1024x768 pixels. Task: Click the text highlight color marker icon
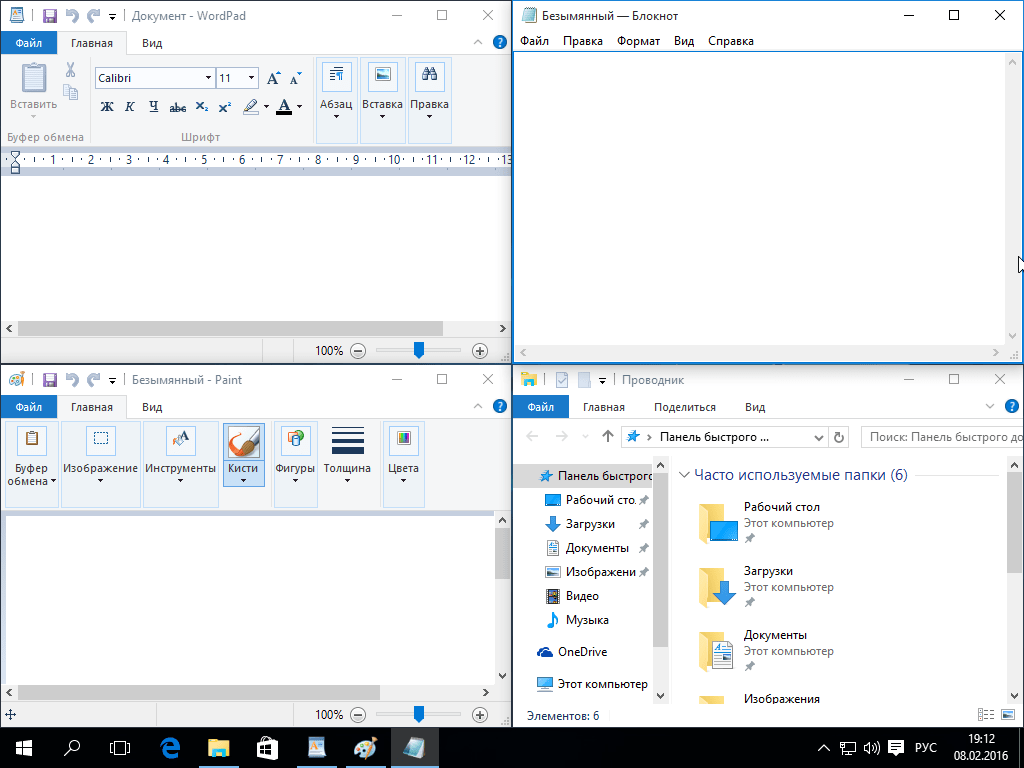point(250,106)
